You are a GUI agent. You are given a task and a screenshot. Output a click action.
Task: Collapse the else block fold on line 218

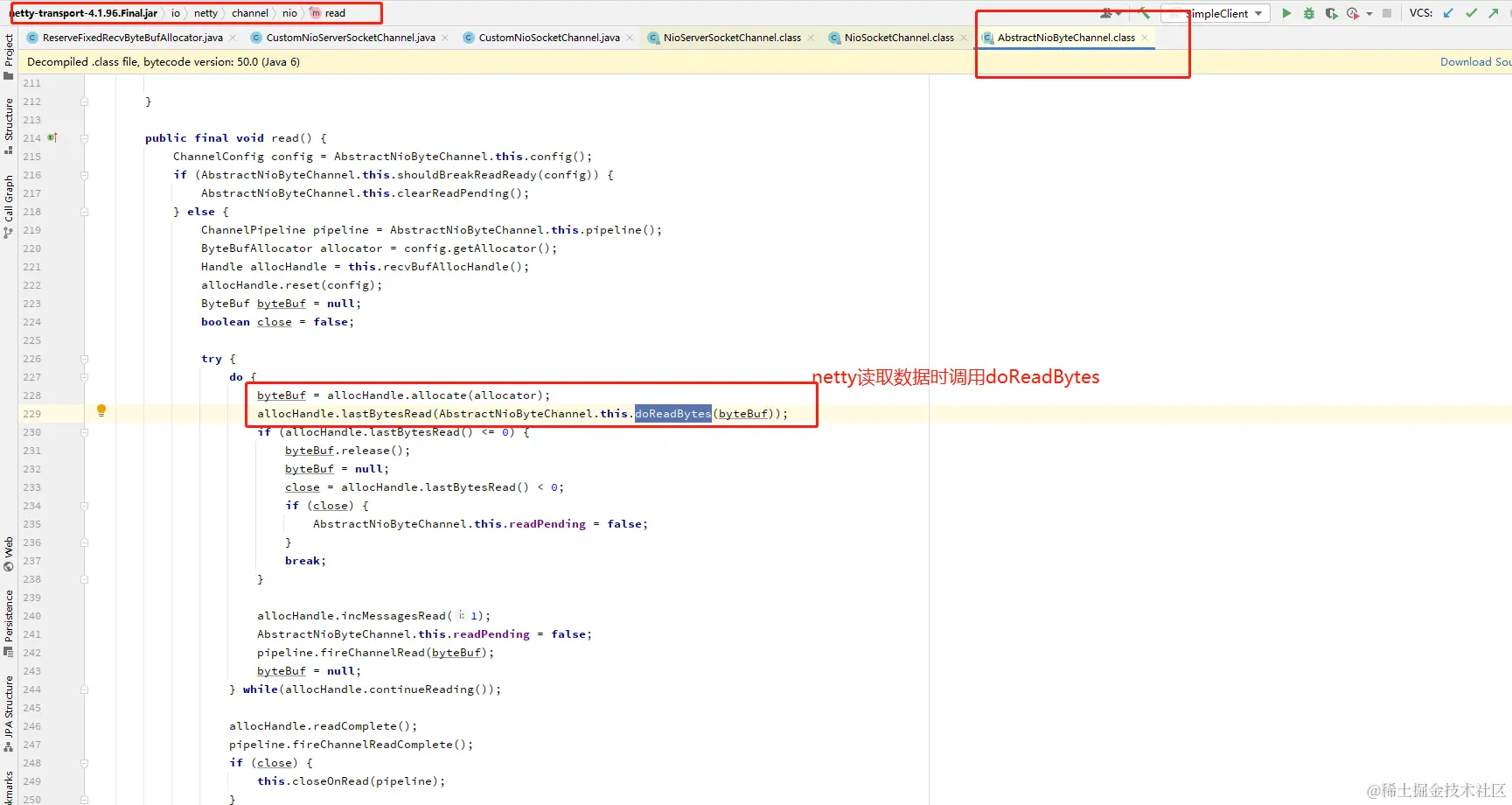click(85, 212)
